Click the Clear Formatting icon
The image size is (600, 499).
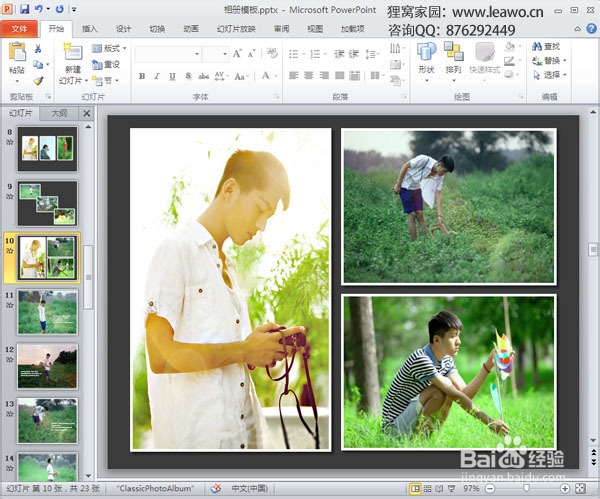[272, 53]
